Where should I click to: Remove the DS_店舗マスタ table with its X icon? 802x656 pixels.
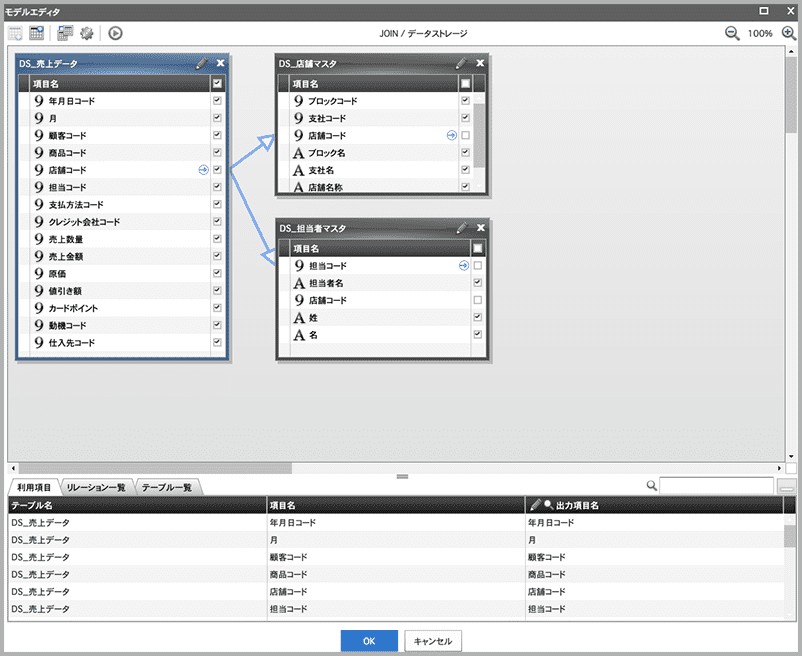click(x=480, y=63)
